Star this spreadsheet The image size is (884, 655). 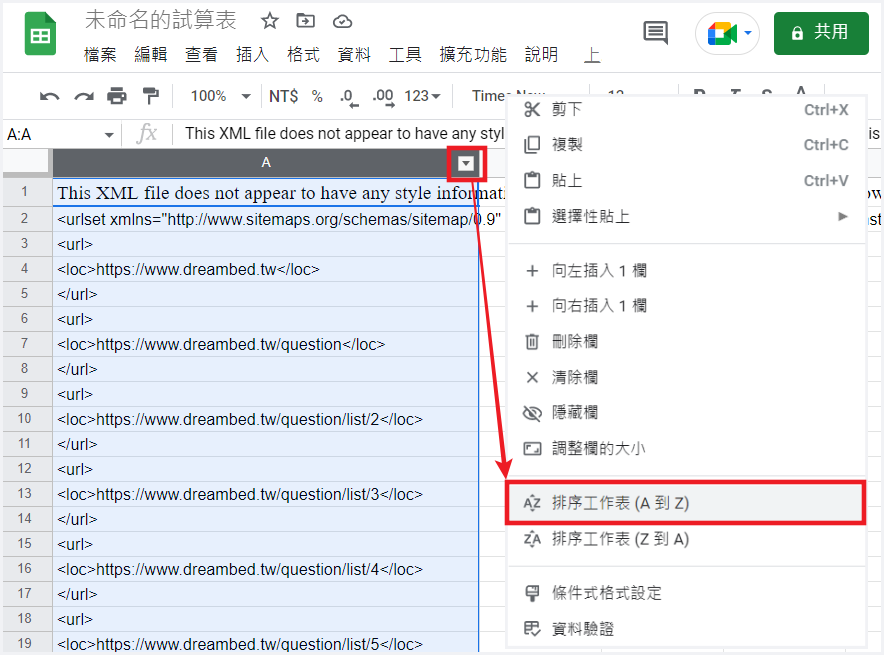point(269,21)
